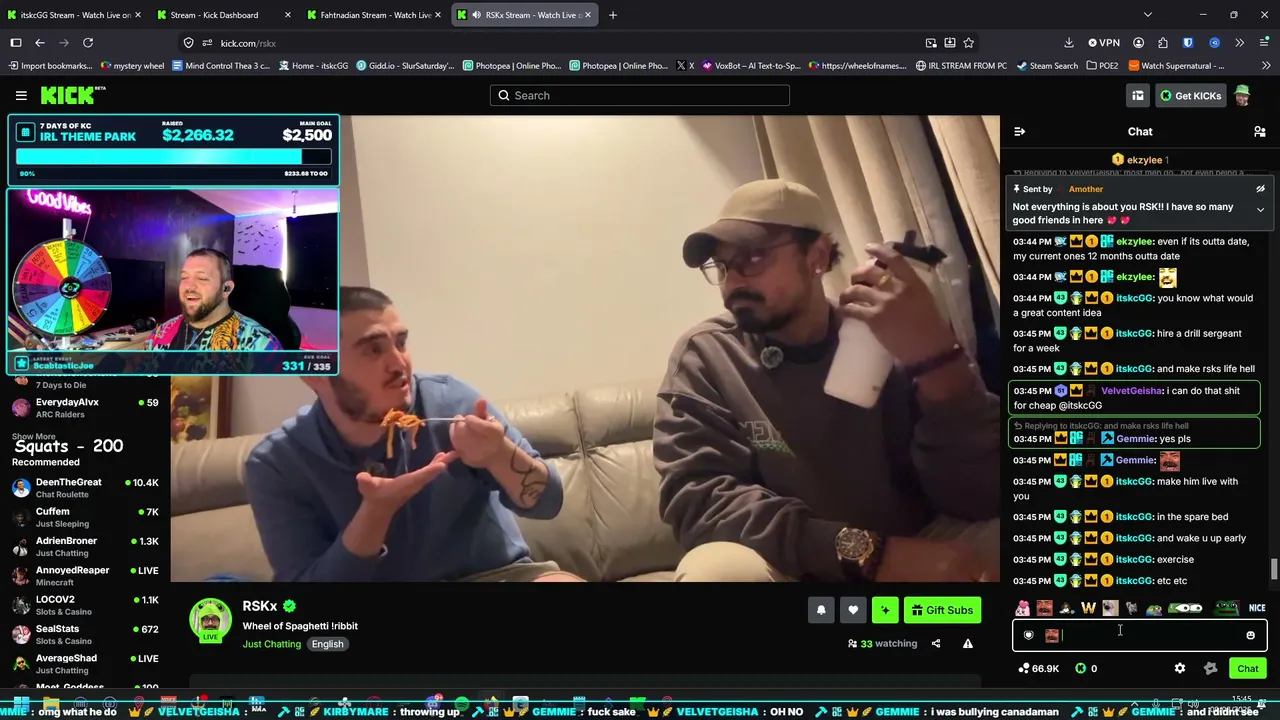Insert the pink heart blob emote
Viewport: 1280px width, 720px height.
[1022, 608]
